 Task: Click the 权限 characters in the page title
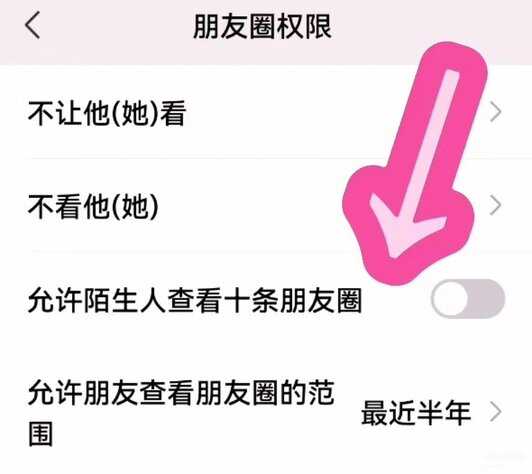click(304, 26)
